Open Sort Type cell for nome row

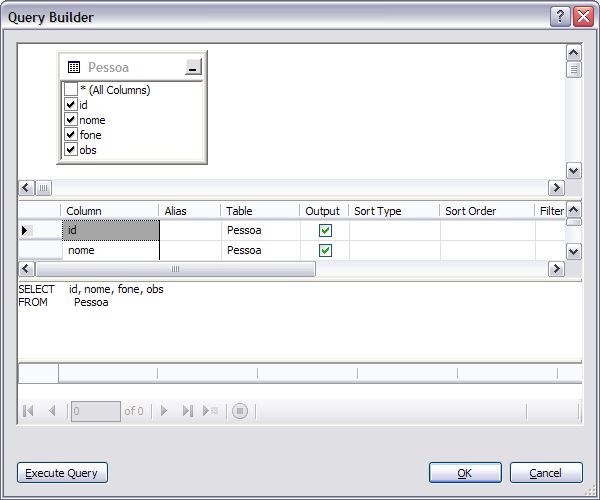coord(395,251)
